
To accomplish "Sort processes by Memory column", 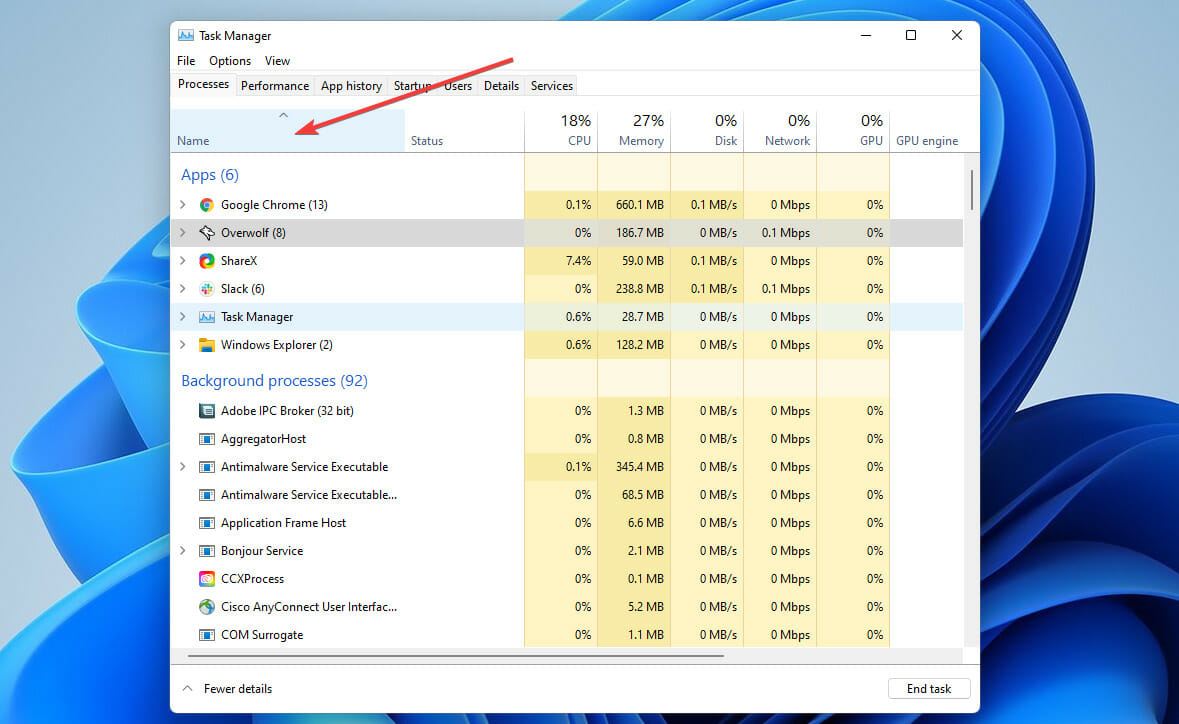I will (x=634, y=131).
